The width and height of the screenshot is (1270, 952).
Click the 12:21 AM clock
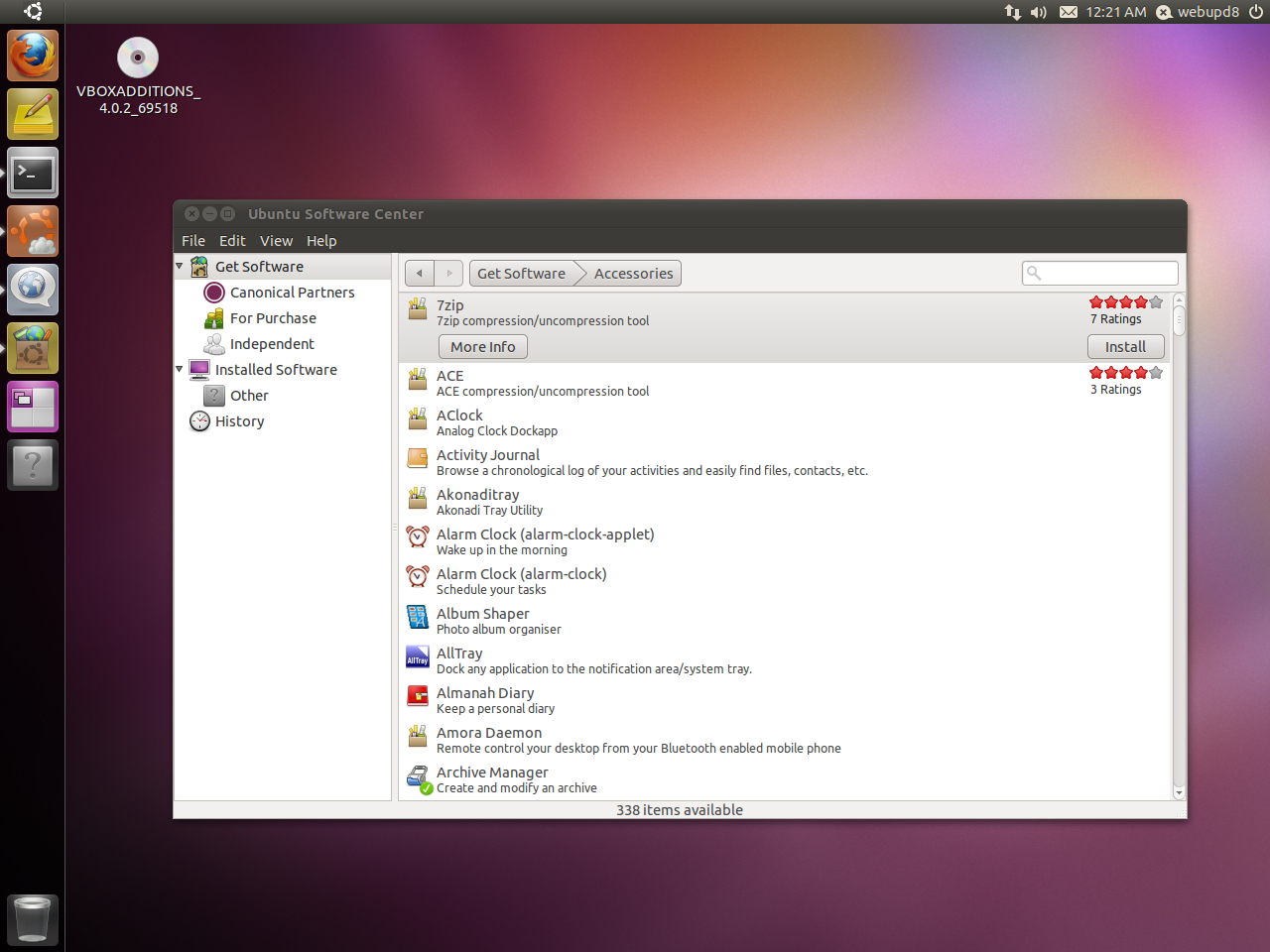(x=1116, y=12)
